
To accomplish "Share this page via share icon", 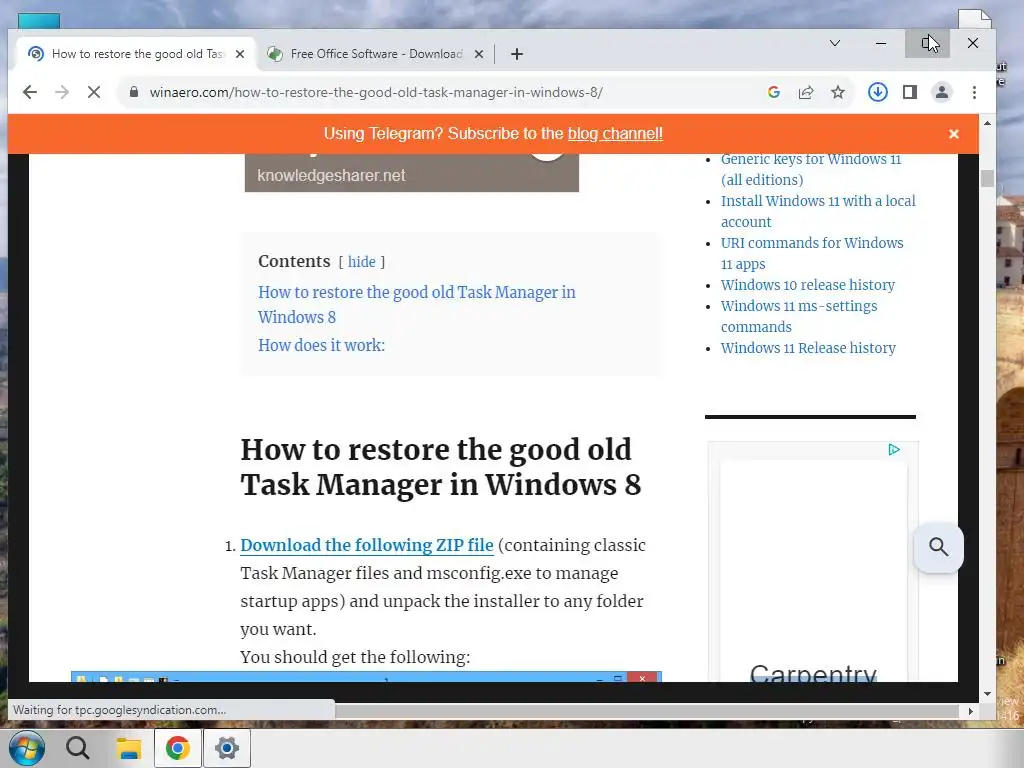I will click(x=806, y=92).
